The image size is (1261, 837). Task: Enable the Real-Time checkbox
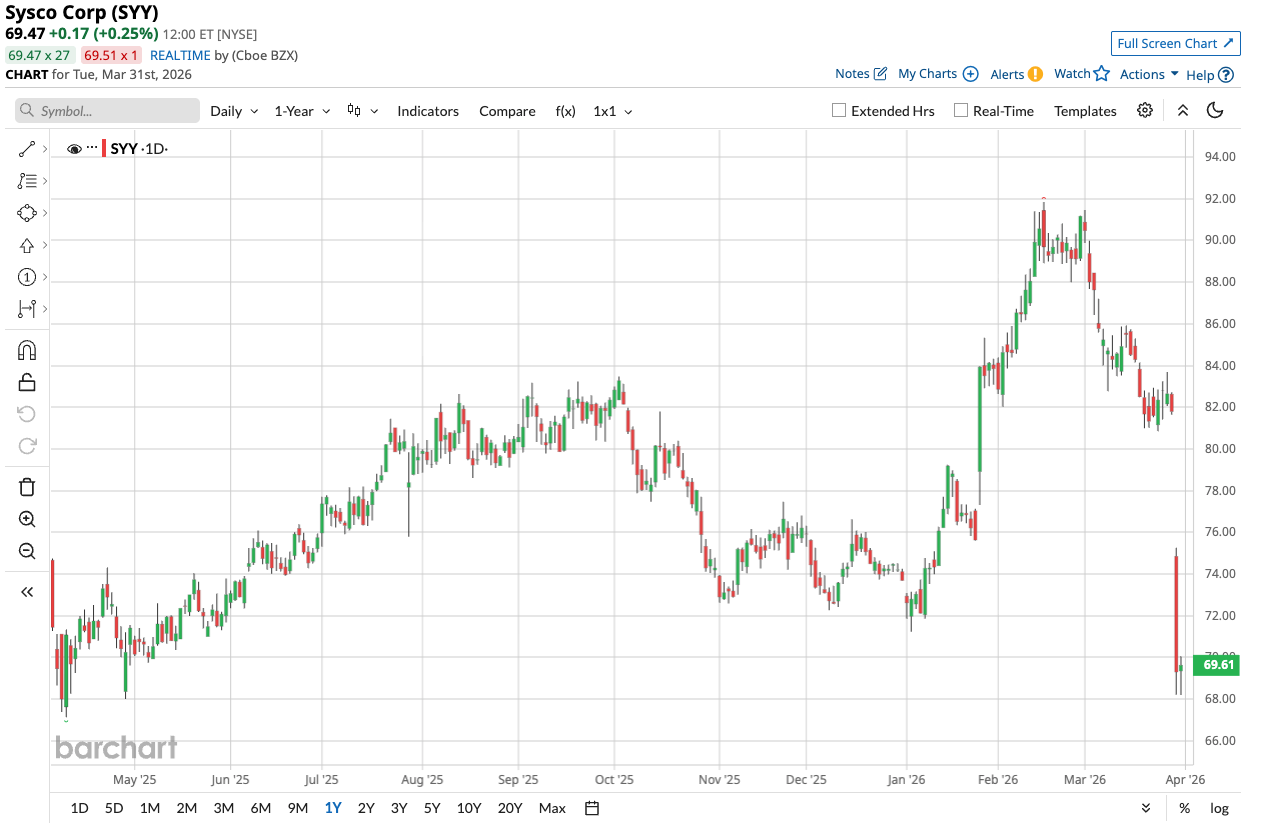961,111
